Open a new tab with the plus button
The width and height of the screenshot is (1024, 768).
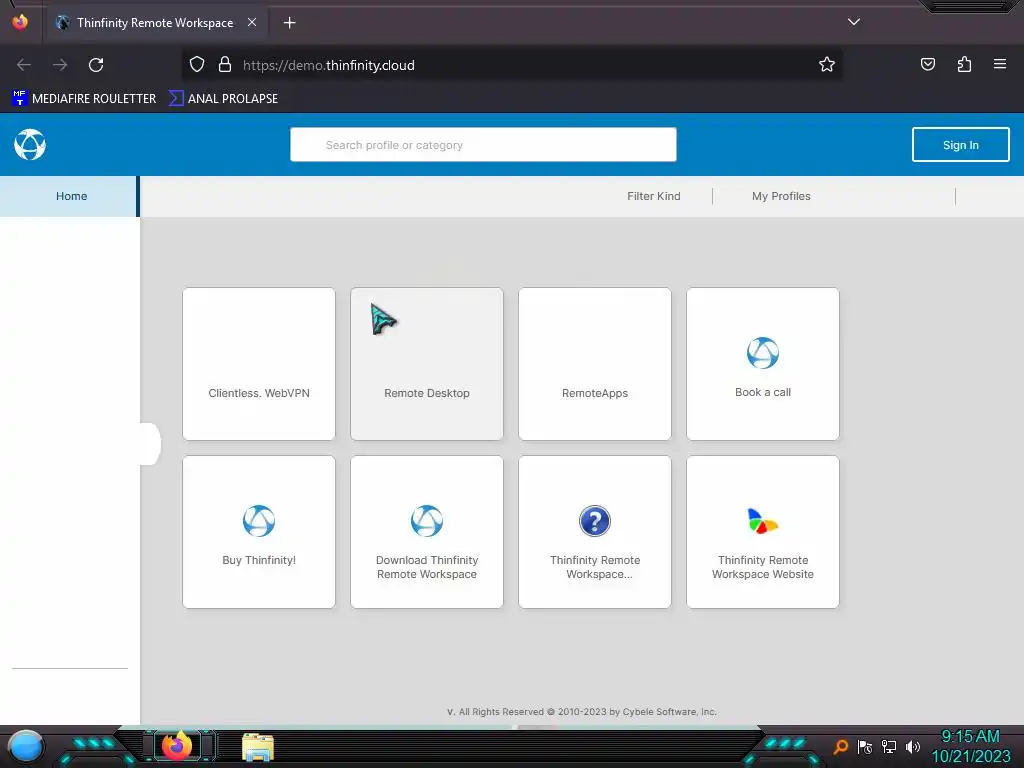(x=289, y=23)
